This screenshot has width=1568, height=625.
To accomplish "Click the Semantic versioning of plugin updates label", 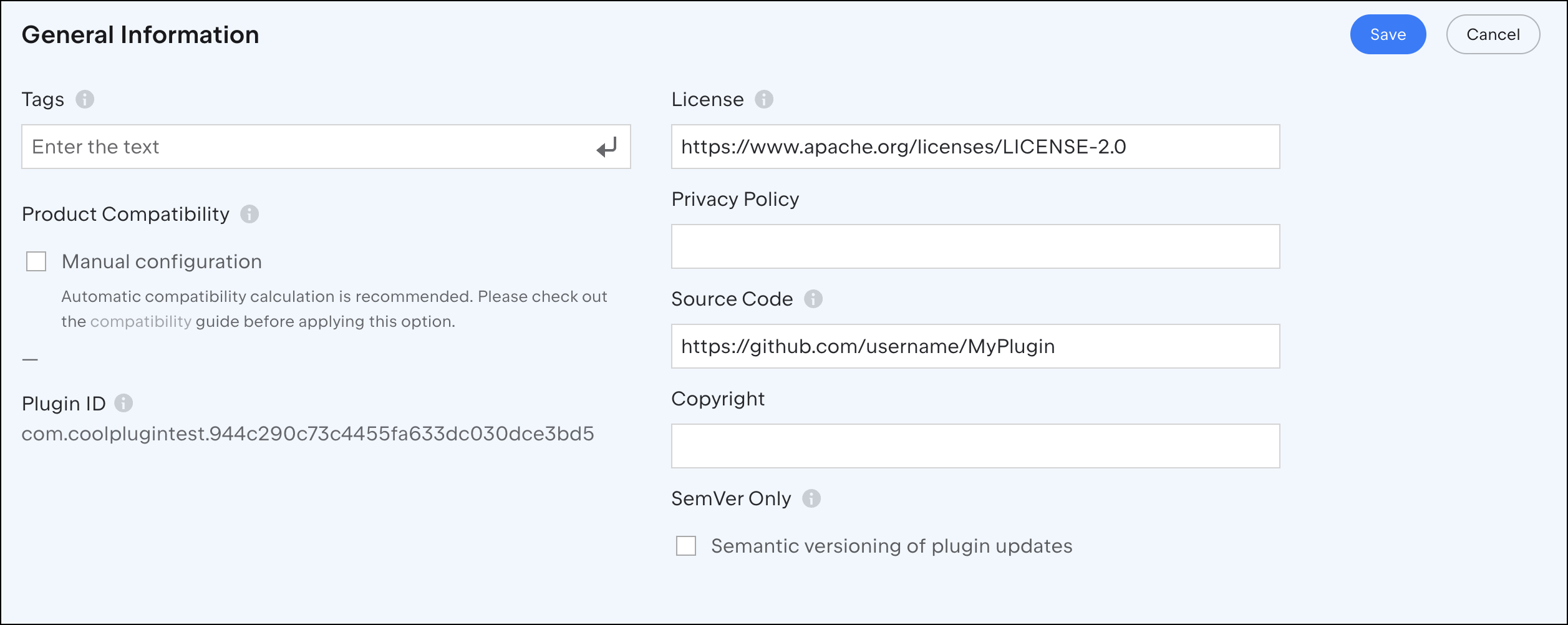I will tap(892, 546).
